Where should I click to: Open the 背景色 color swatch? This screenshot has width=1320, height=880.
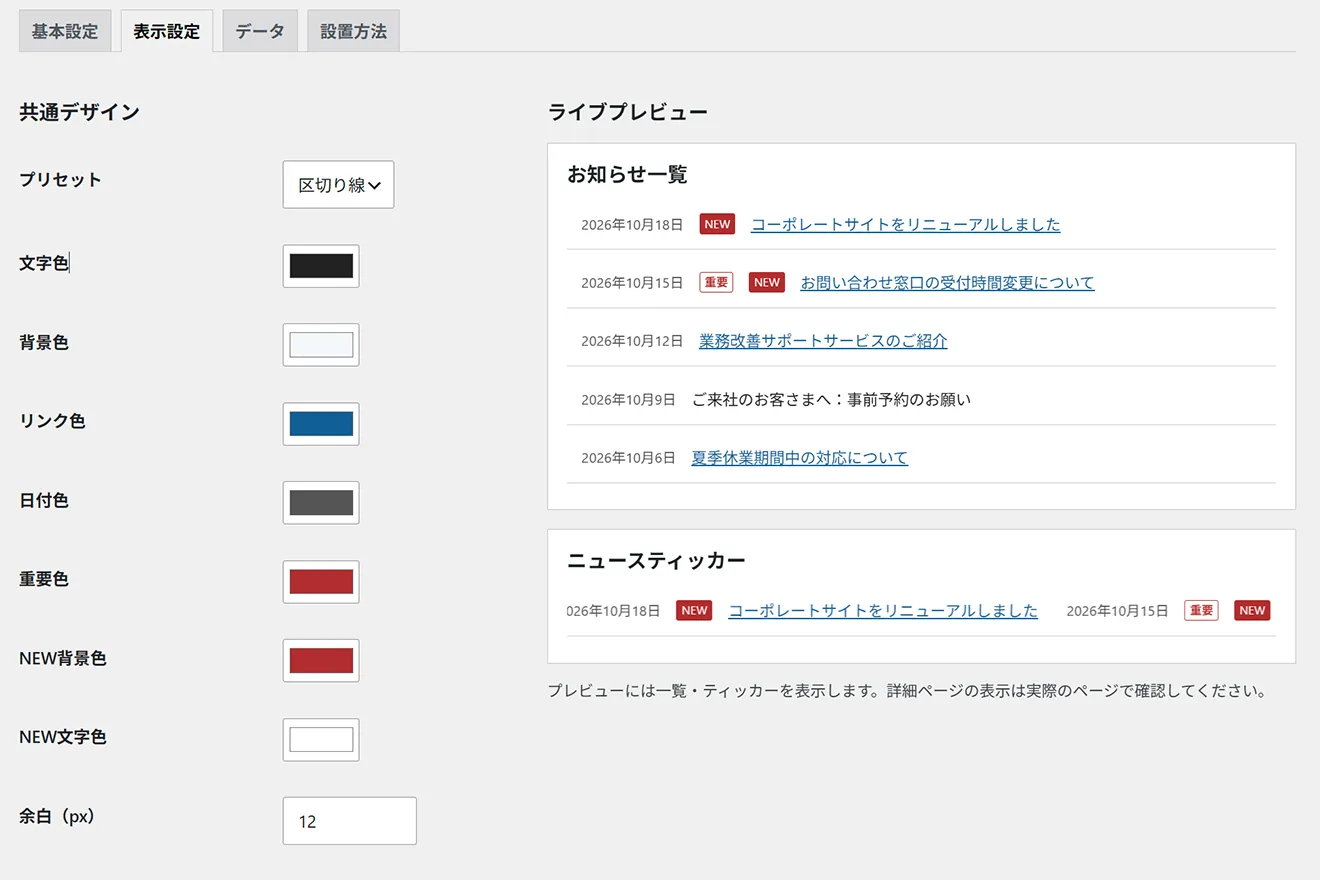[321, 345]
